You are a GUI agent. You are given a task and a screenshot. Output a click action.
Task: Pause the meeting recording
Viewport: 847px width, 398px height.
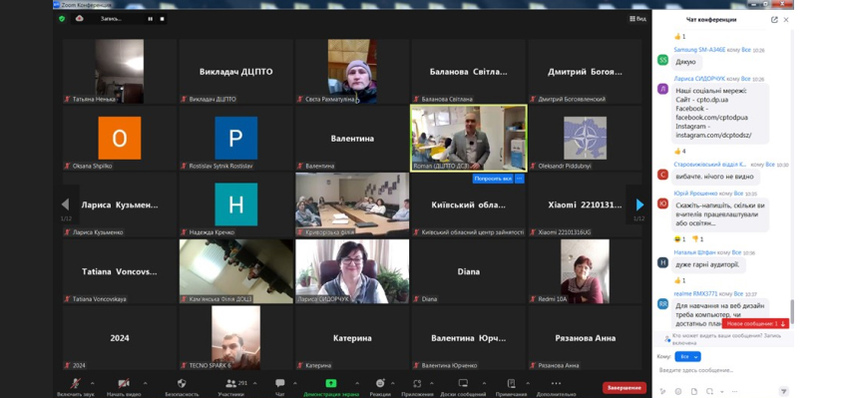tap(151, 18)
